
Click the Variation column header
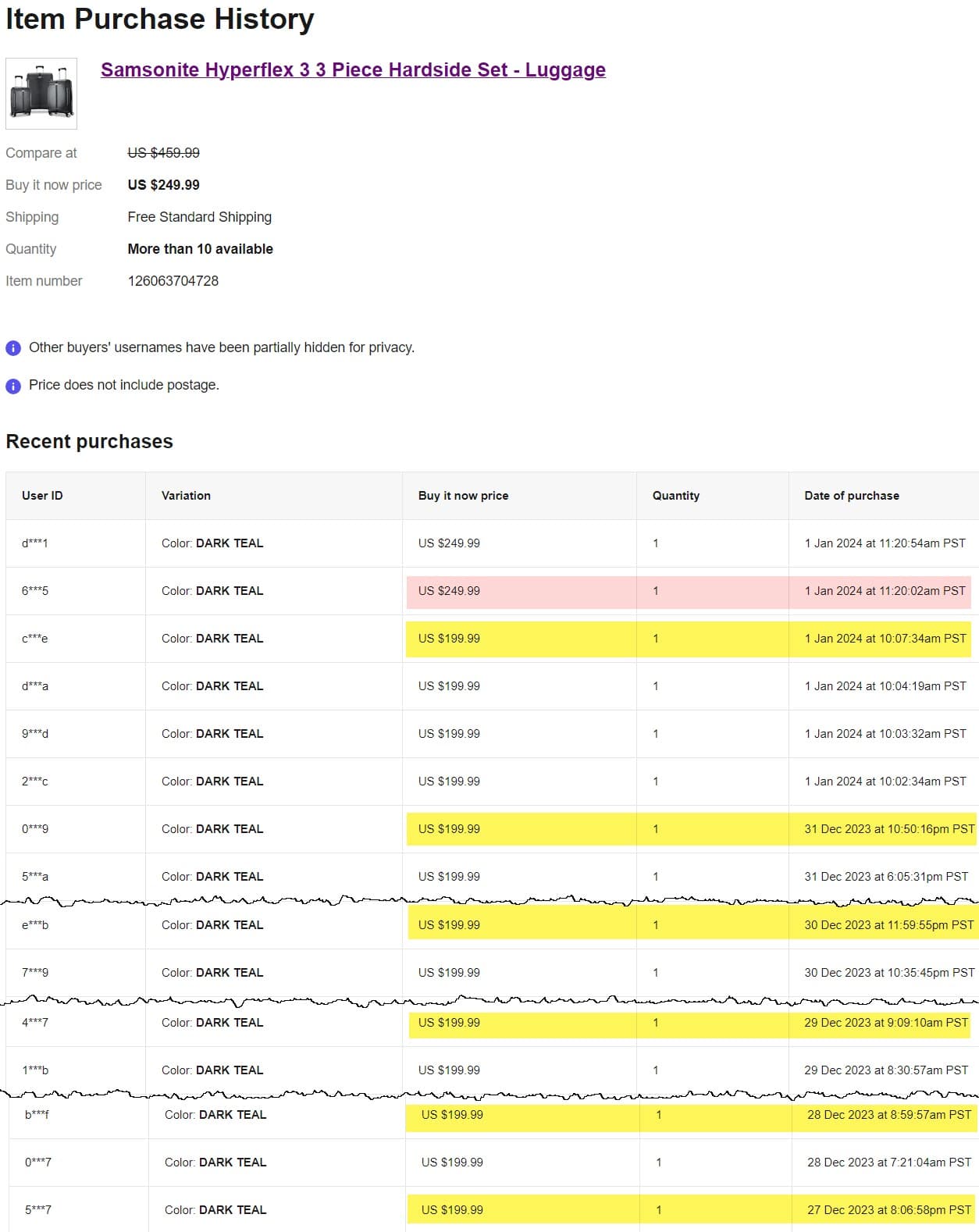[x=186, y=496]
